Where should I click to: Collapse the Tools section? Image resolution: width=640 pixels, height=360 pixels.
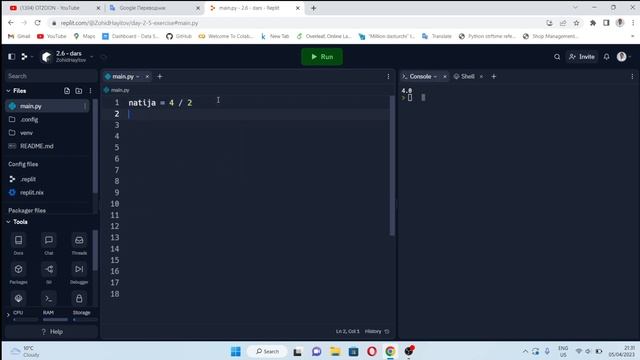pos(8,222)
